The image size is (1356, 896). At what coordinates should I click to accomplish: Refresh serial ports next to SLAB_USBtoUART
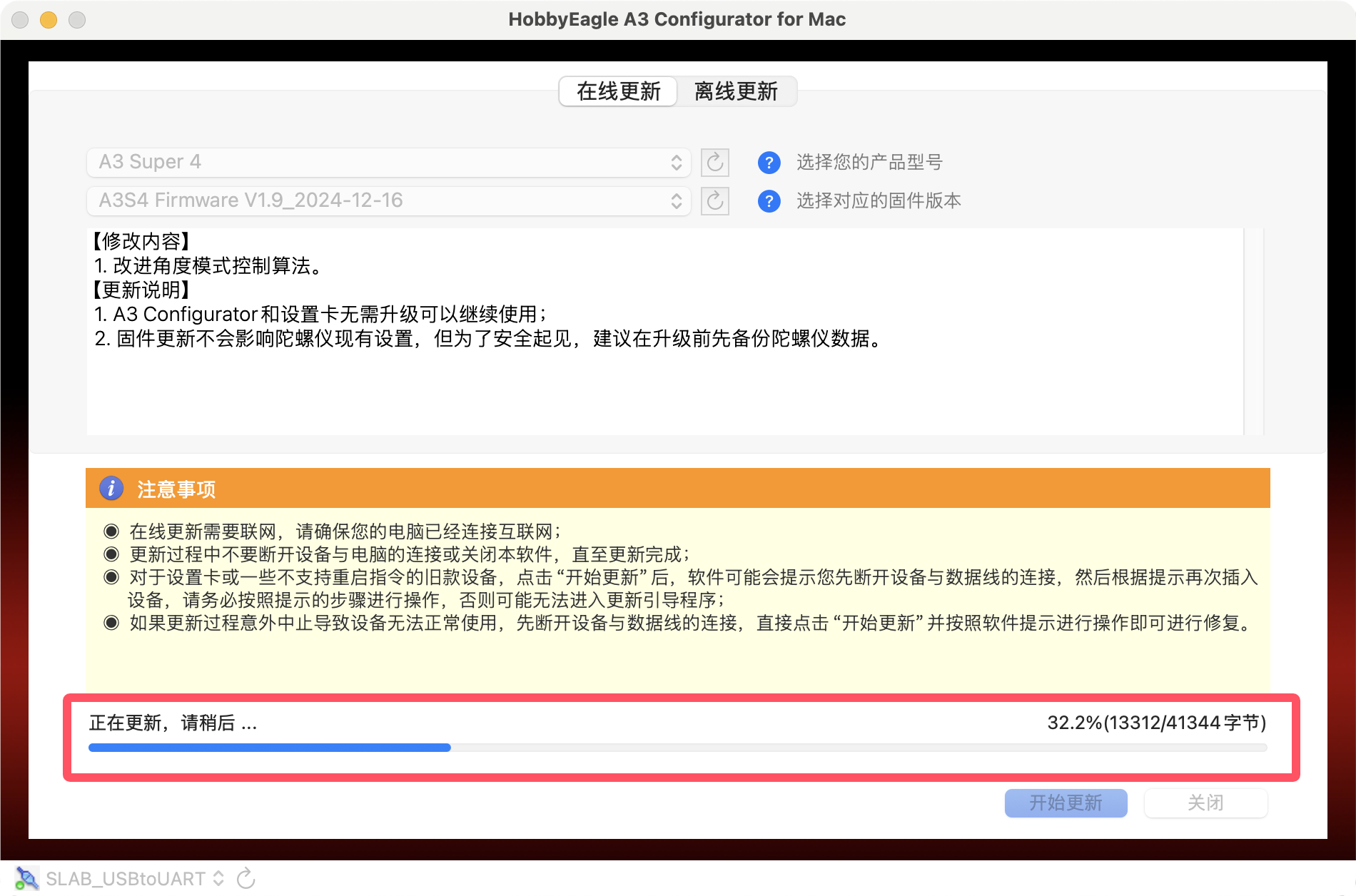click(x=246, y=879)
